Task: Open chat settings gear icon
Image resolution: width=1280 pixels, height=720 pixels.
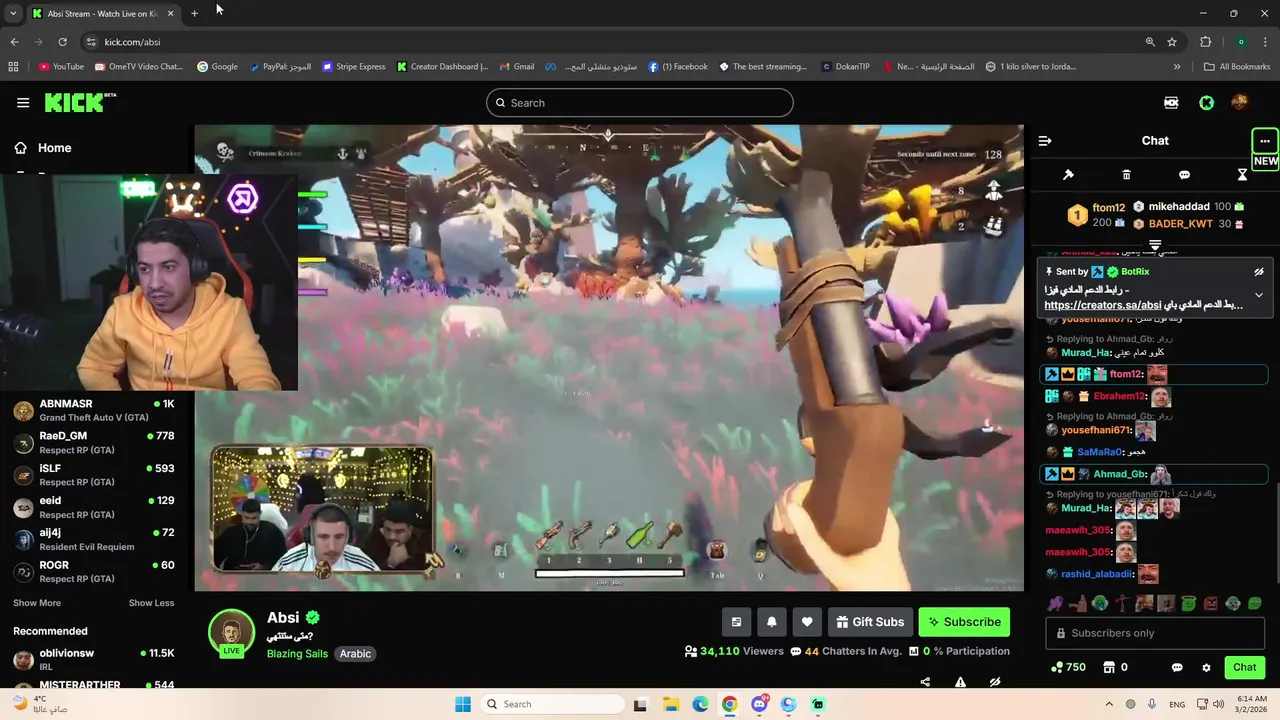Action: coord(1206,668)
